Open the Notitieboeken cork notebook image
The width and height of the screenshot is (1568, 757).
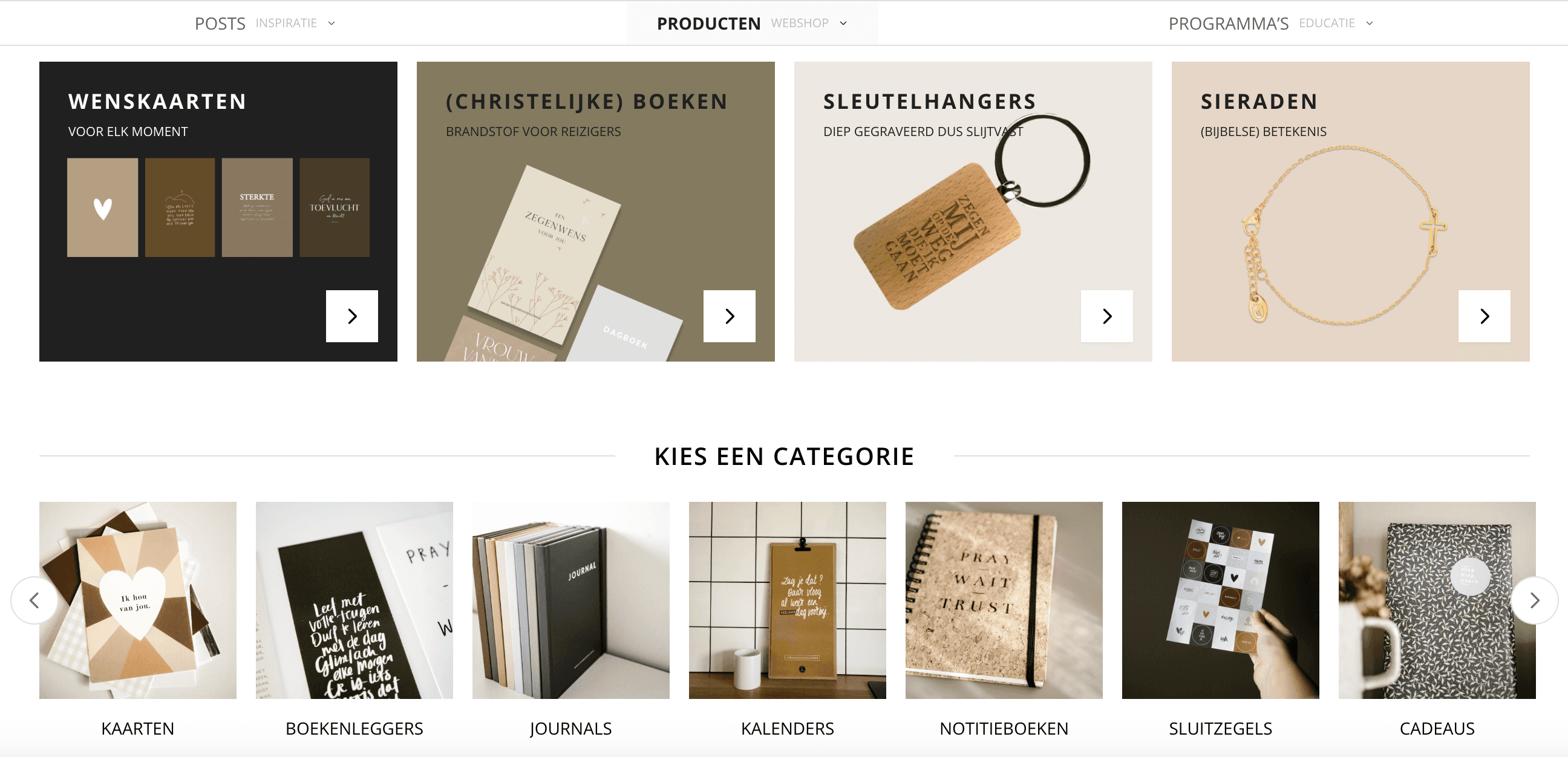point(1004,600)
